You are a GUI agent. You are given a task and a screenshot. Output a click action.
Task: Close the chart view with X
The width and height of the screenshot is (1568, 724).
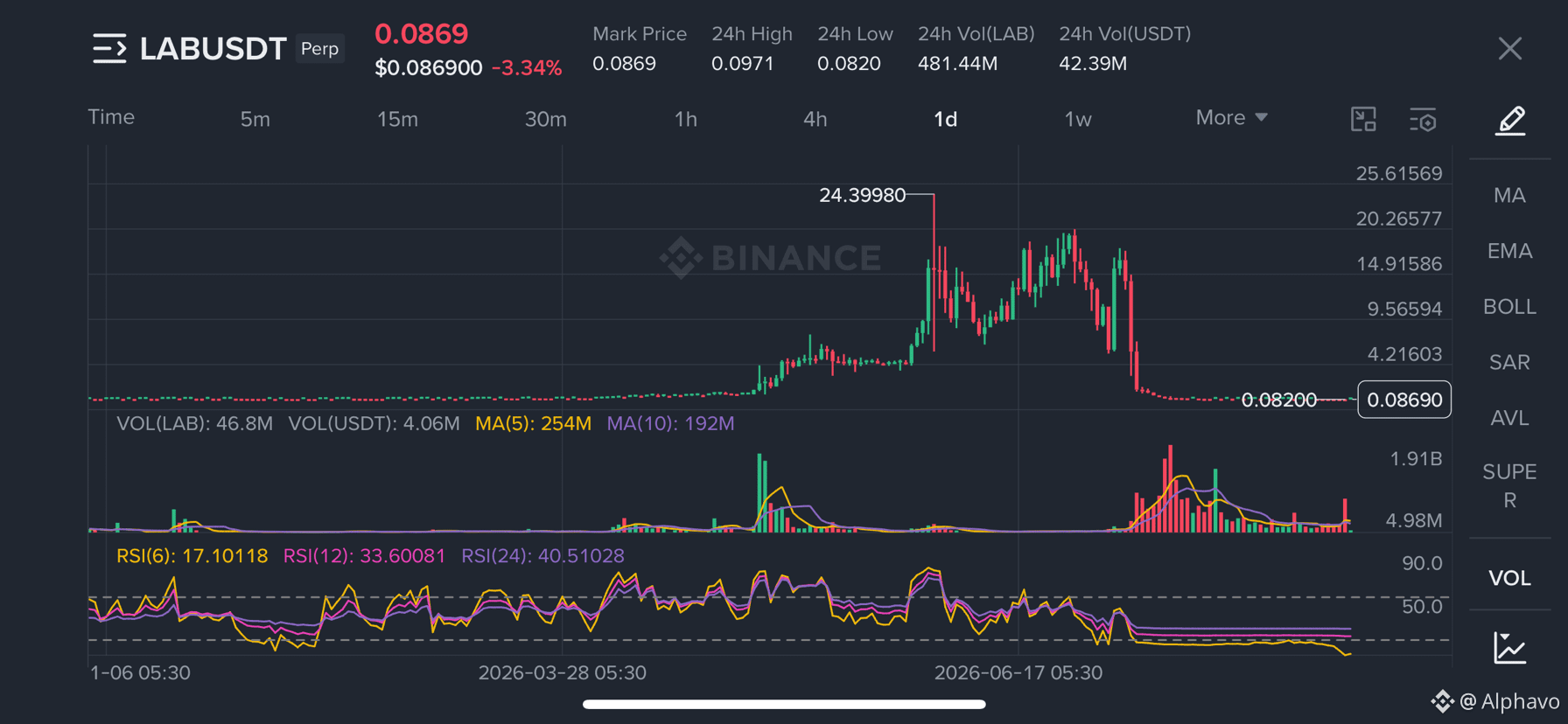point(1510,48)
